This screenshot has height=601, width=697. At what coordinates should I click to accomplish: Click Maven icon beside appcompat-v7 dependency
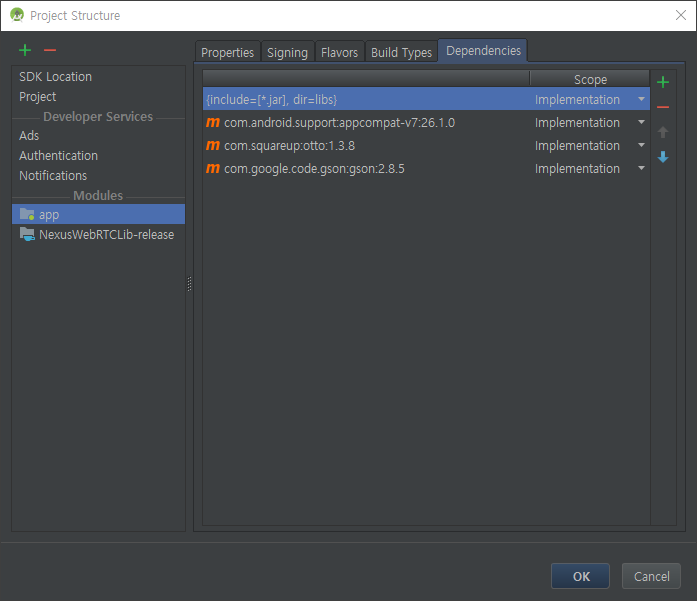coord(213,122)
